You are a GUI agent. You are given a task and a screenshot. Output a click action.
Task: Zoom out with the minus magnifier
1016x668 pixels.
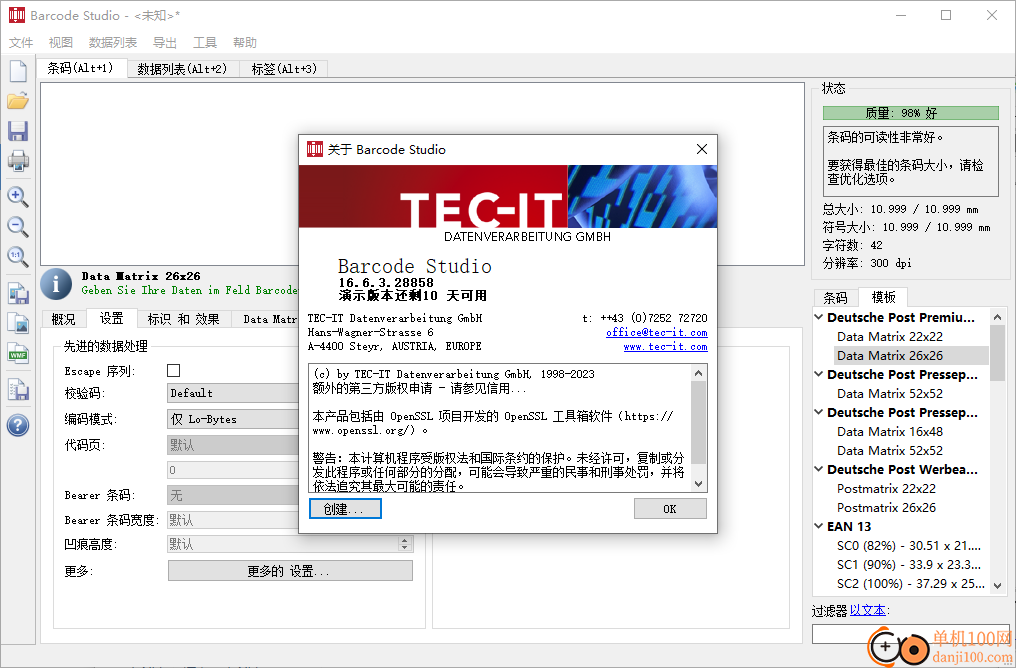(x=17, y=226)
